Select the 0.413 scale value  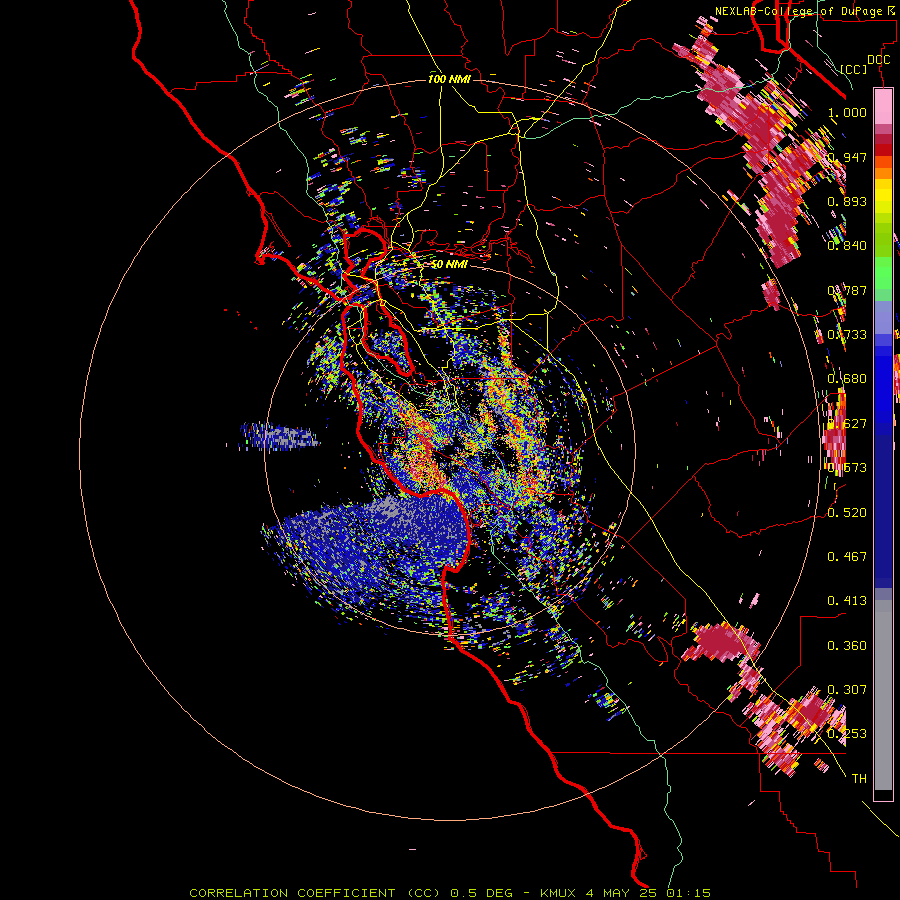pyautogui.click(x=847, y=601)
